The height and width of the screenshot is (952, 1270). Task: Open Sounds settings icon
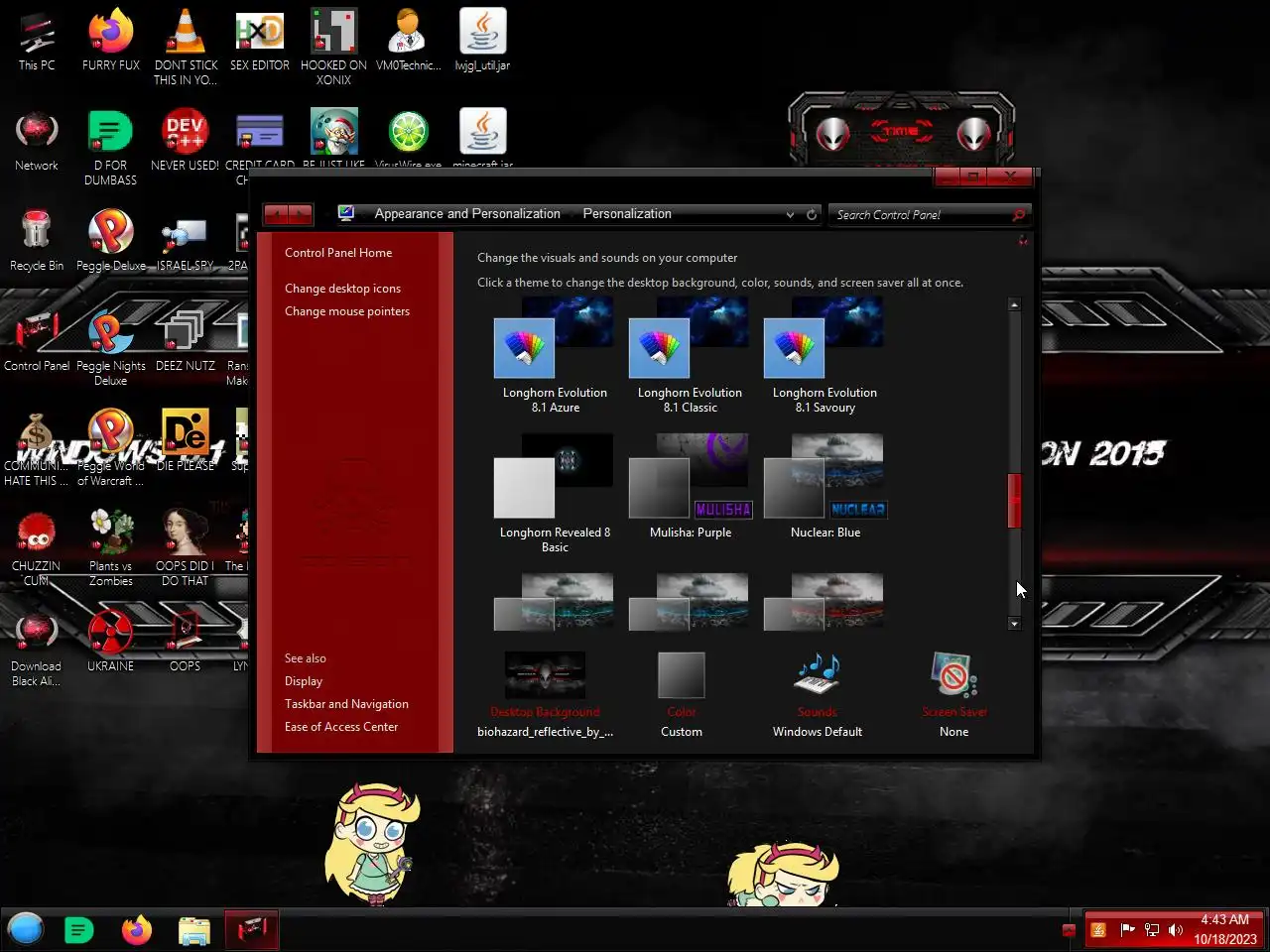(817, 675)
